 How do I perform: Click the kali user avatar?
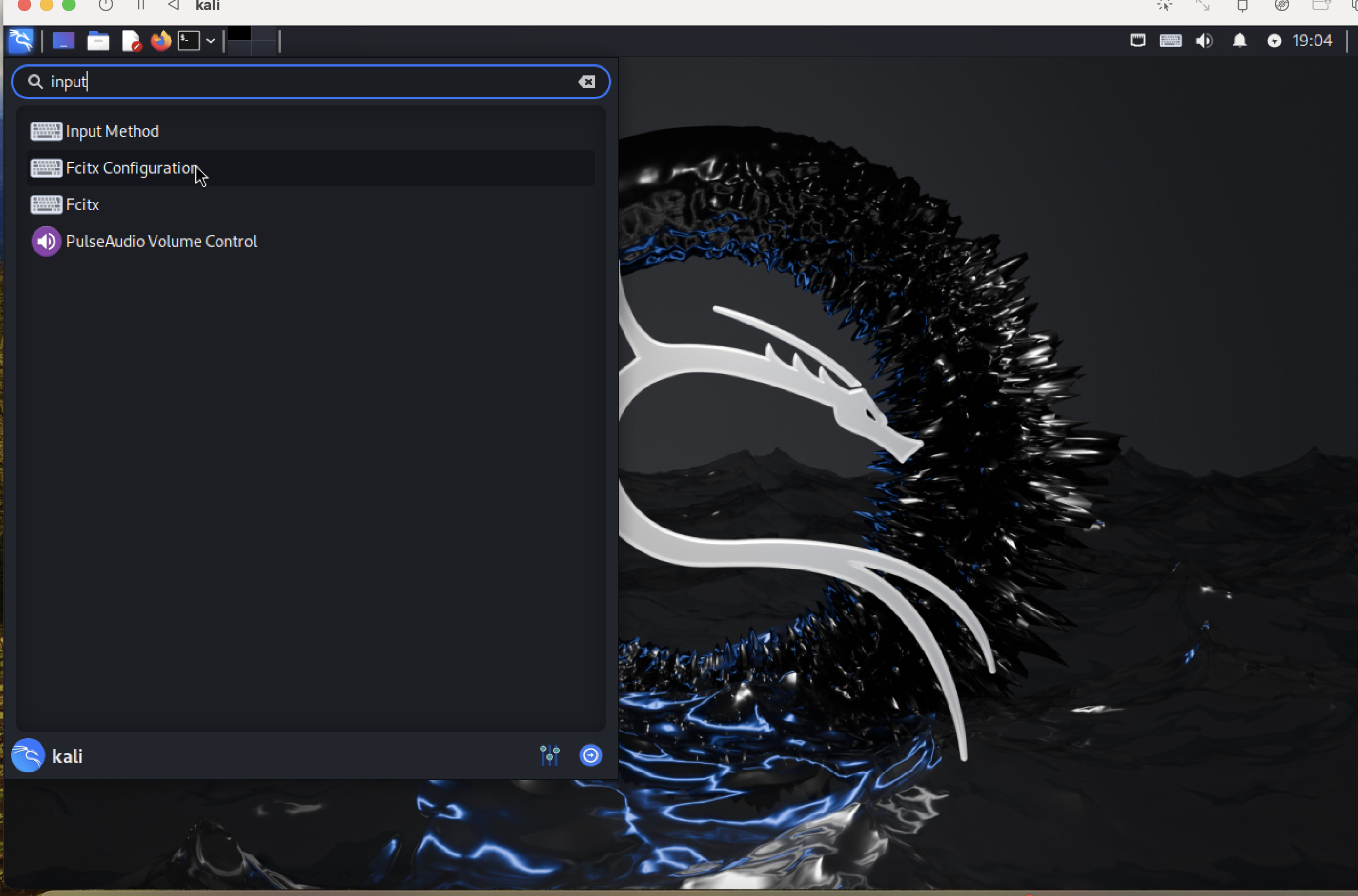pos(28,755)
